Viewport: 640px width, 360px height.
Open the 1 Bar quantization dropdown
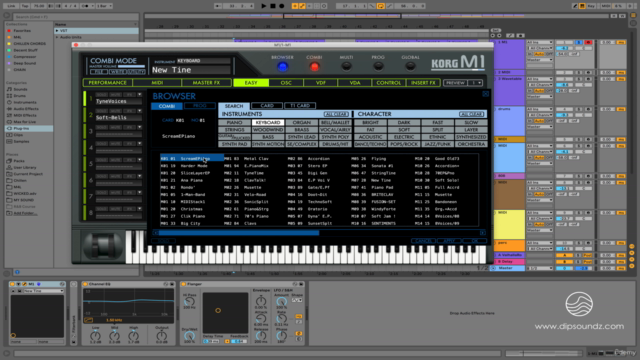coord(104,6)
